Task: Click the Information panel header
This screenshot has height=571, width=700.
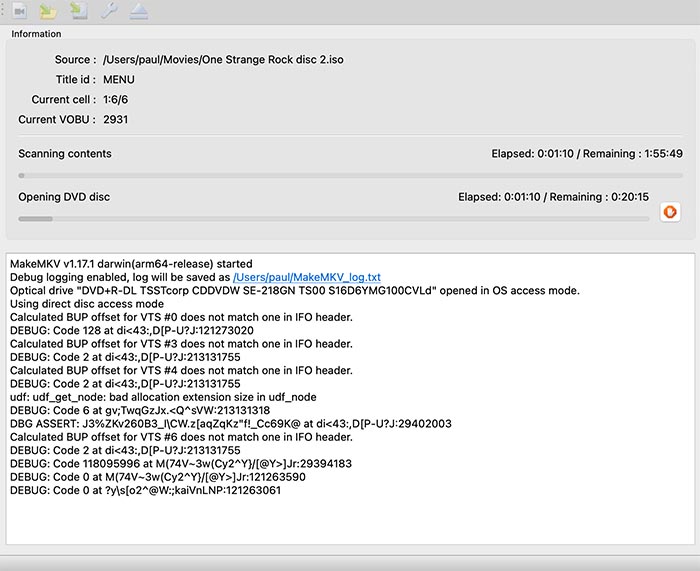Action: click(x=36, y=34)
